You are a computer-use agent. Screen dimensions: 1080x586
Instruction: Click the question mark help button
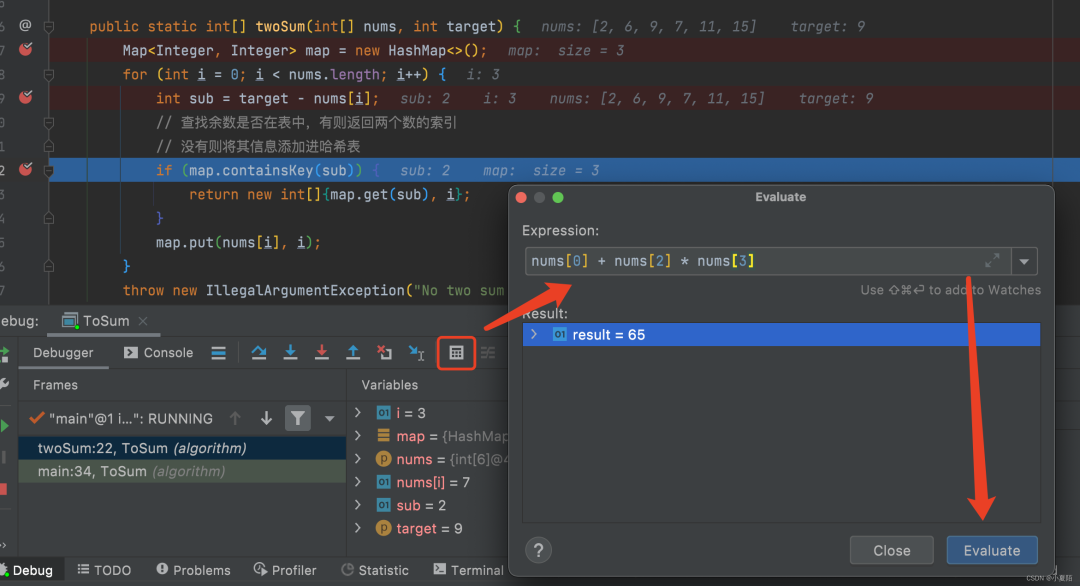click(x=539, y=550)
